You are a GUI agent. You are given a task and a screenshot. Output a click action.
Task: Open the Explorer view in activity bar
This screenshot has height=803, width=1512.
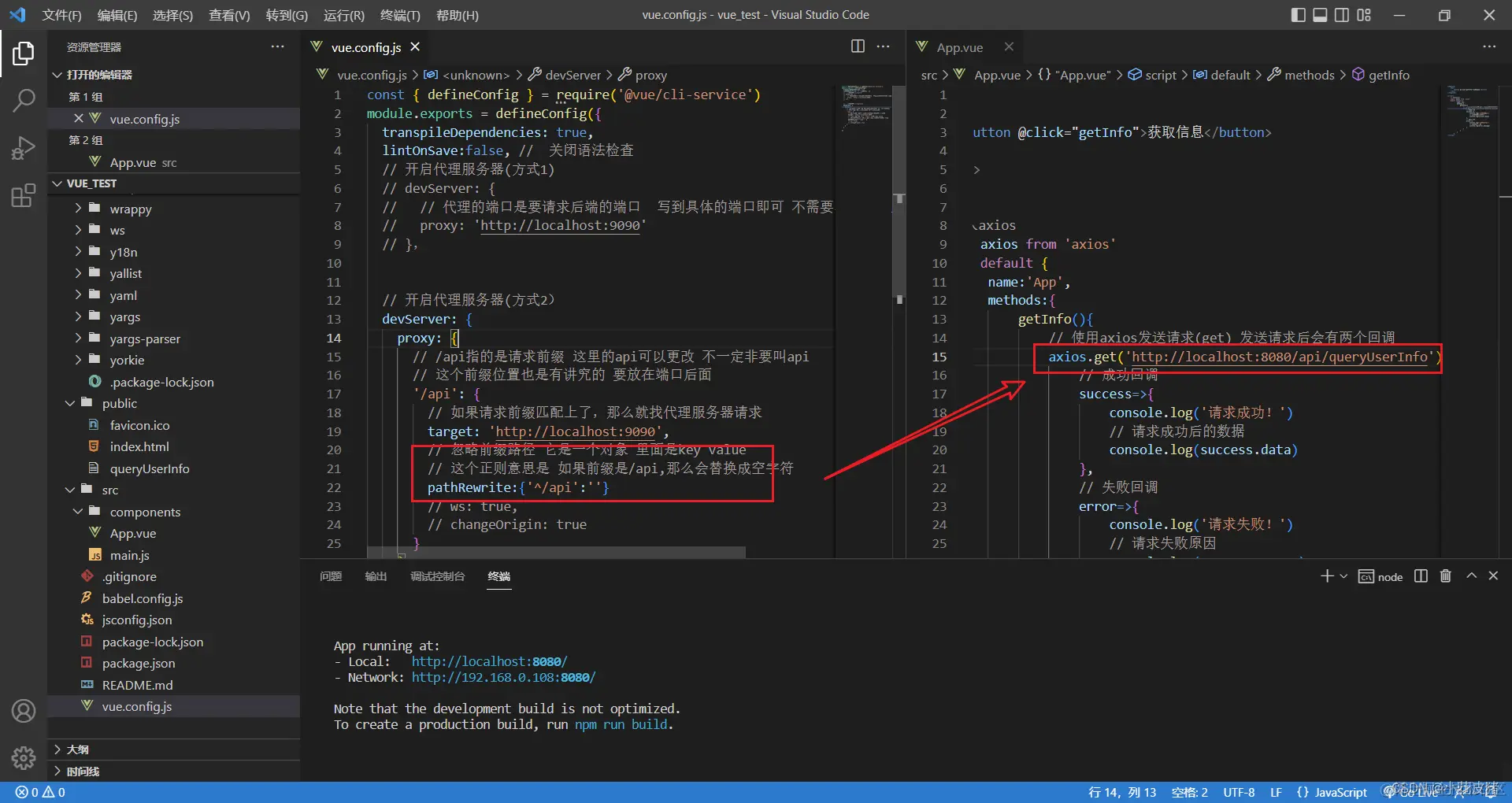click(24, 54)
